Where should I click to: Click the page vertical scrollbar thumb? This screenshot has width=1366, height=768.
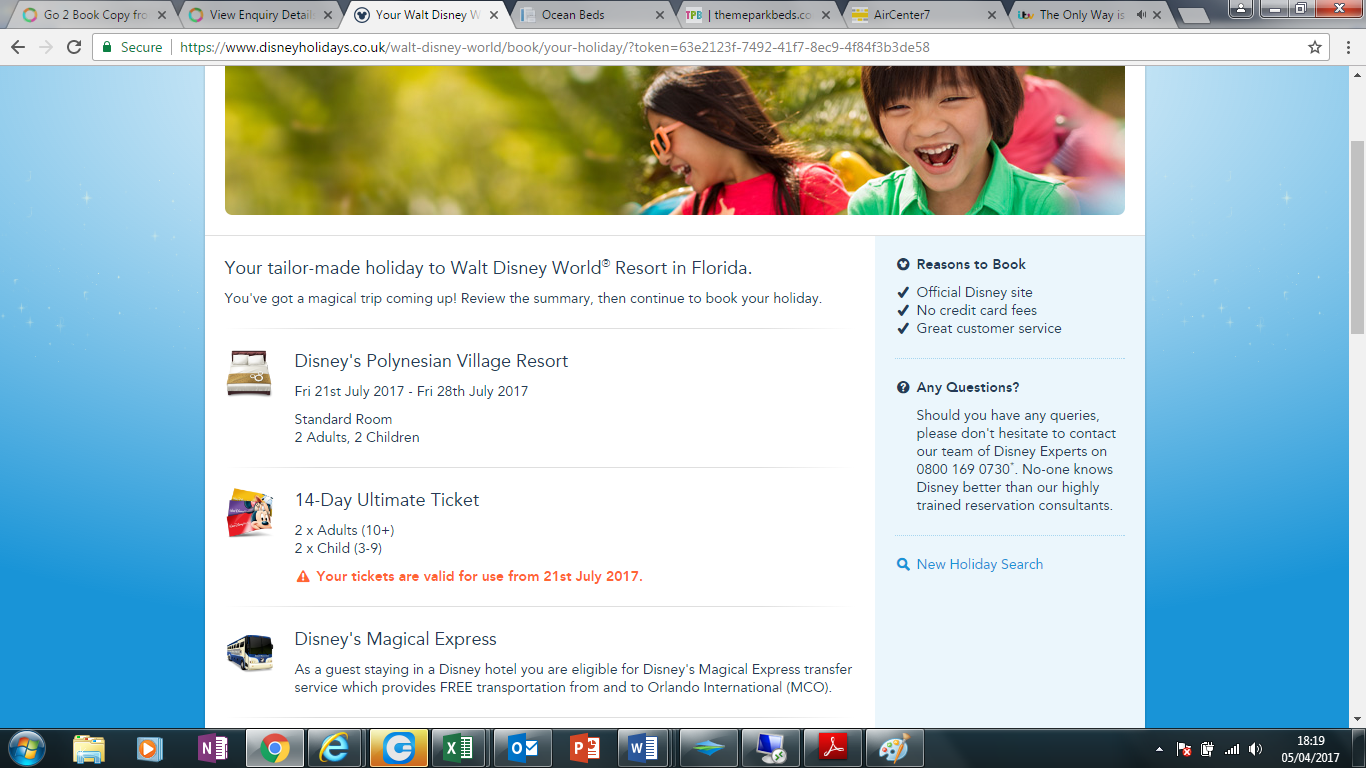1357,236
